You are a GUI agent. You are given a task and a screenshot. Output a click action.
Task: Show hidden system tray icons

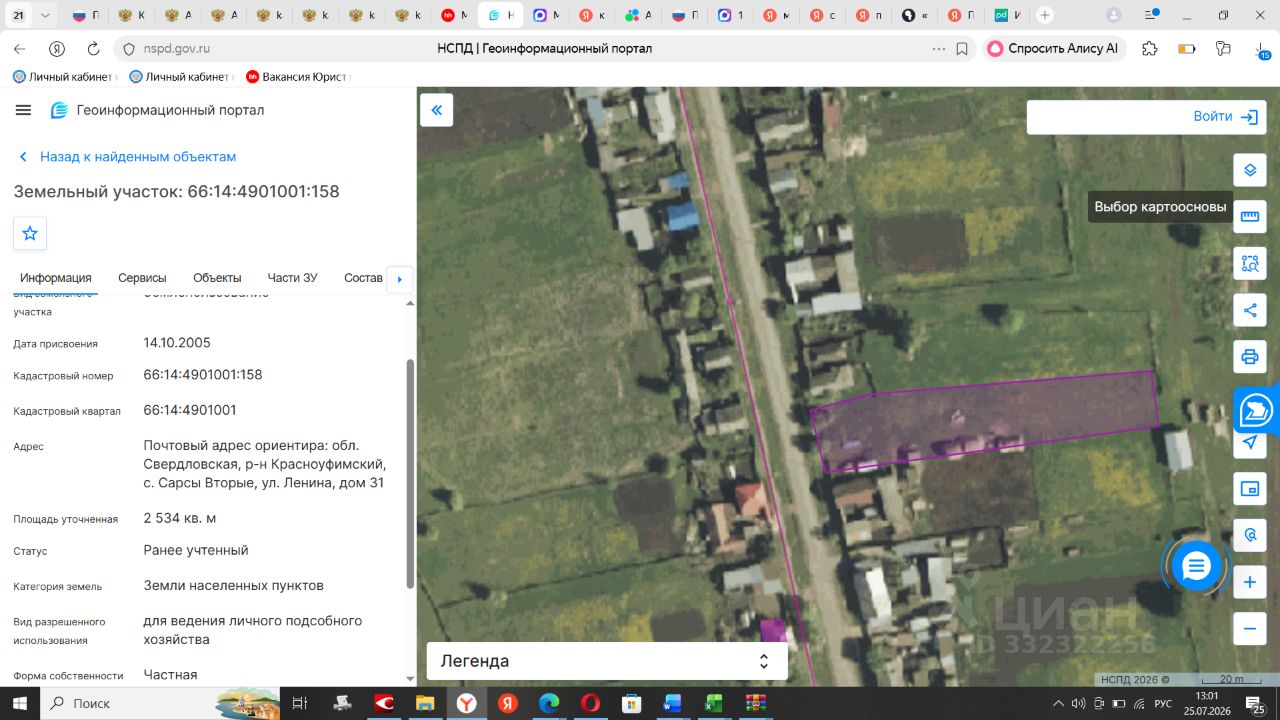1059,703
